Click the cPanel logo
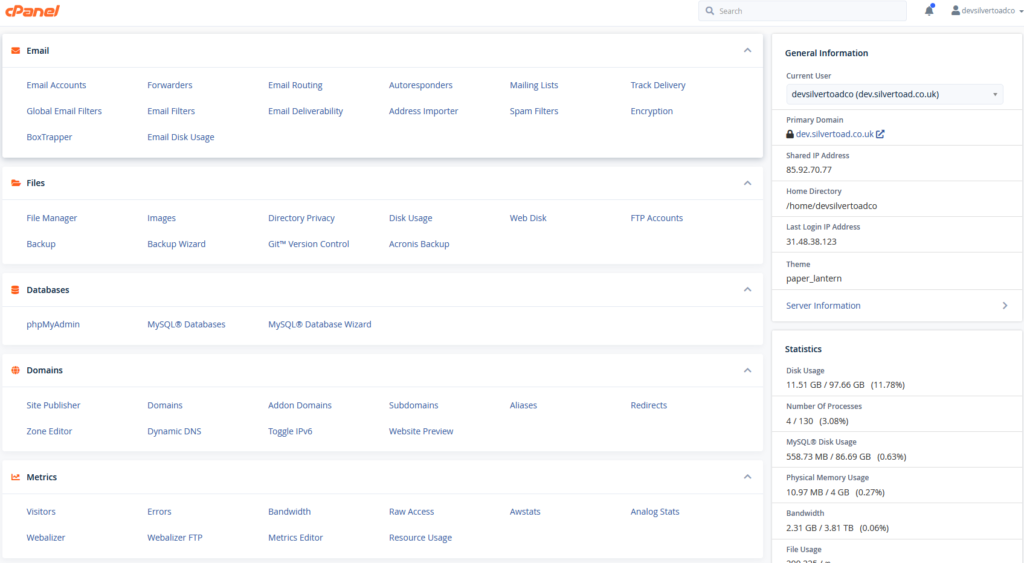 tap(32, 11)
